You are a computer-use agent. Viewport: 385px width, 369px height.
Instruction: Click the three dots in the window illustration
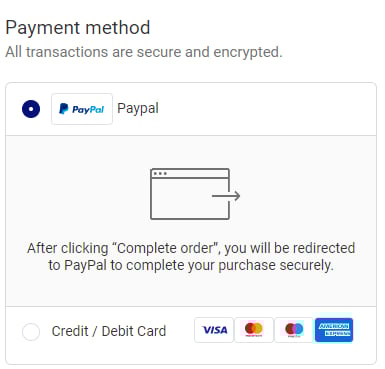[160, 173]
